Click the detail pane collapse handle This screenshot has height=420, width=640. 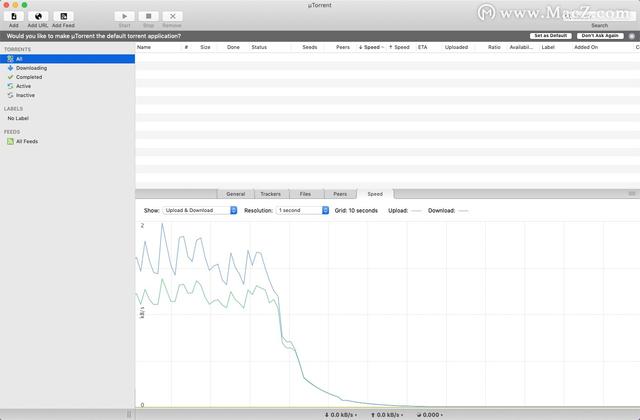632,193
